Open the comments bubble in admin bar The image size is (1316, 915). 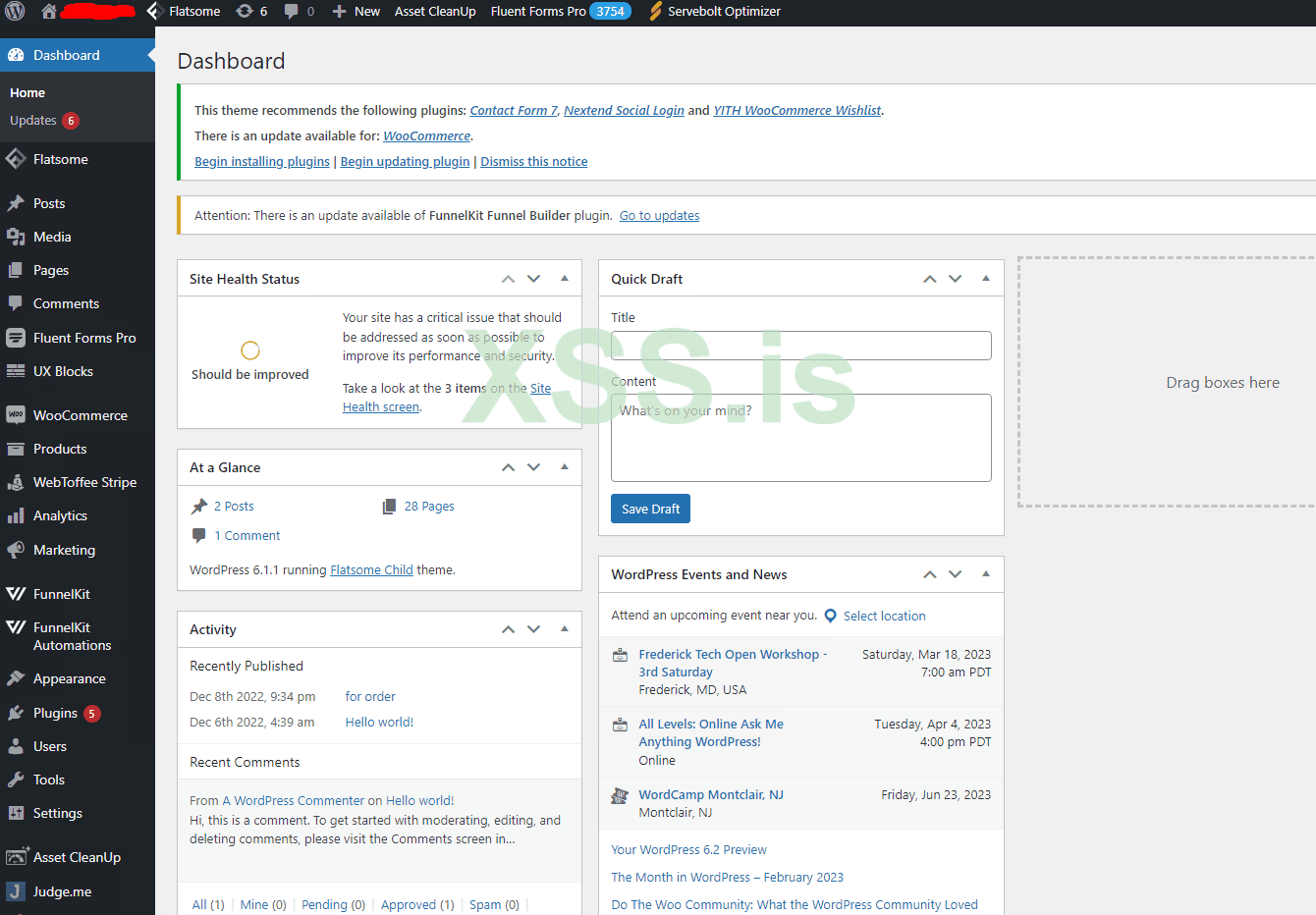[300, 12]
